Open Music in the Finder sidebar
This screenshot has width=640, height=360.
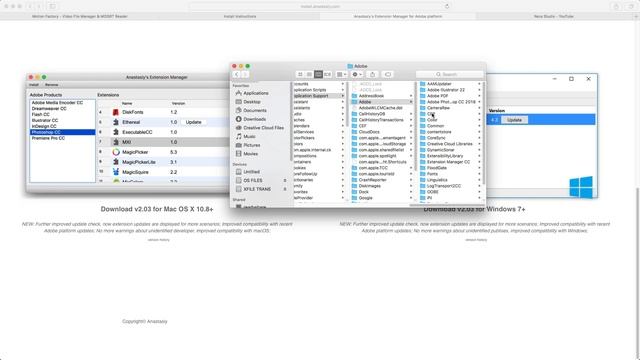249,136
